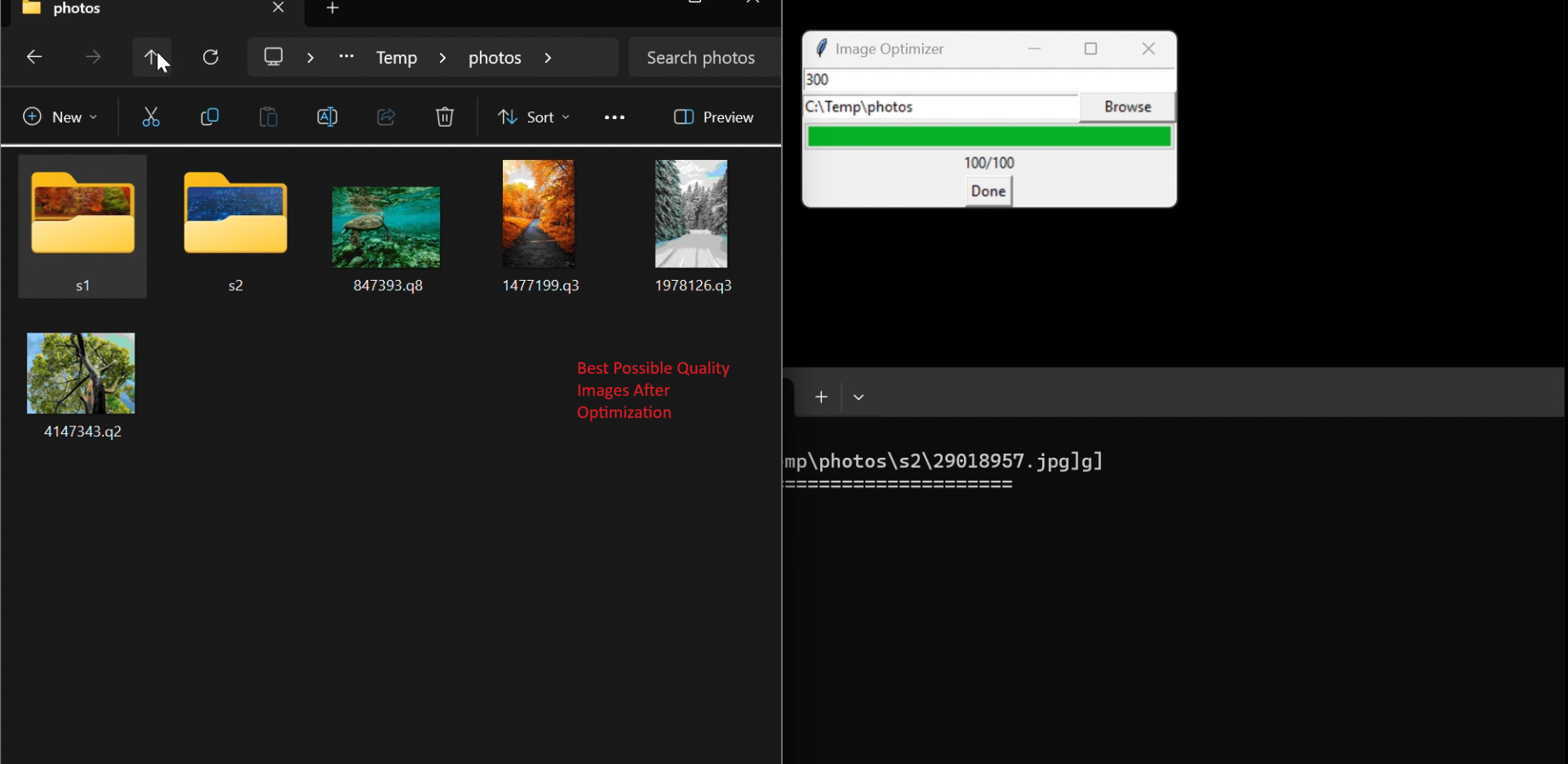Focus the Search photos field
Screen dimensions: 1568x764
pyautogui.click(x=704, y=57)
